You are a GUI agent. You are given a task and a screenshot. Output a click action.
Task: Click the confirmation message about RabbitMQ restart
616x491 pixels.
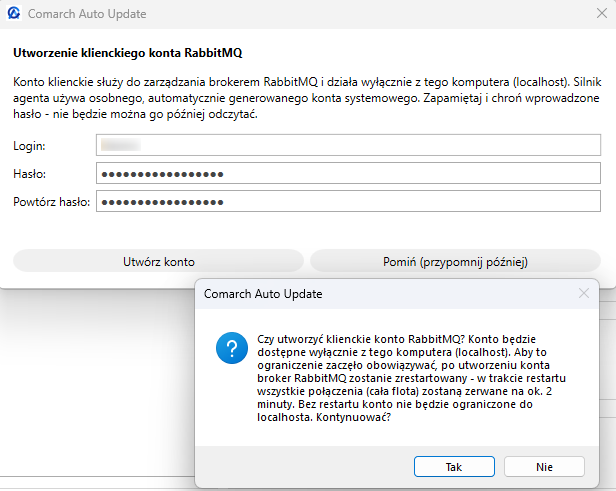[411, 378]
